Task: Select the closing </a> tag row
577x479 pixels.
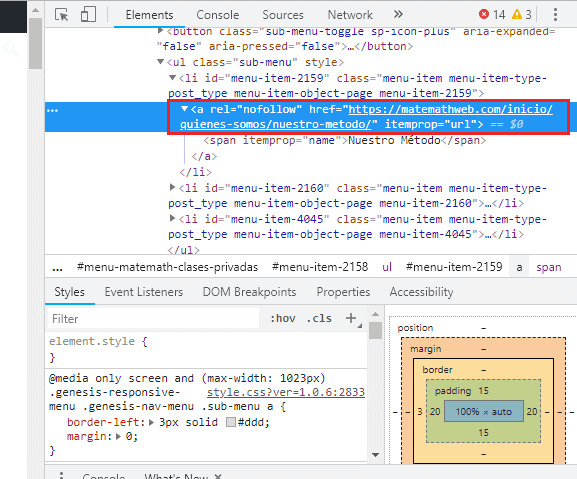Action: tap(204, 156)
